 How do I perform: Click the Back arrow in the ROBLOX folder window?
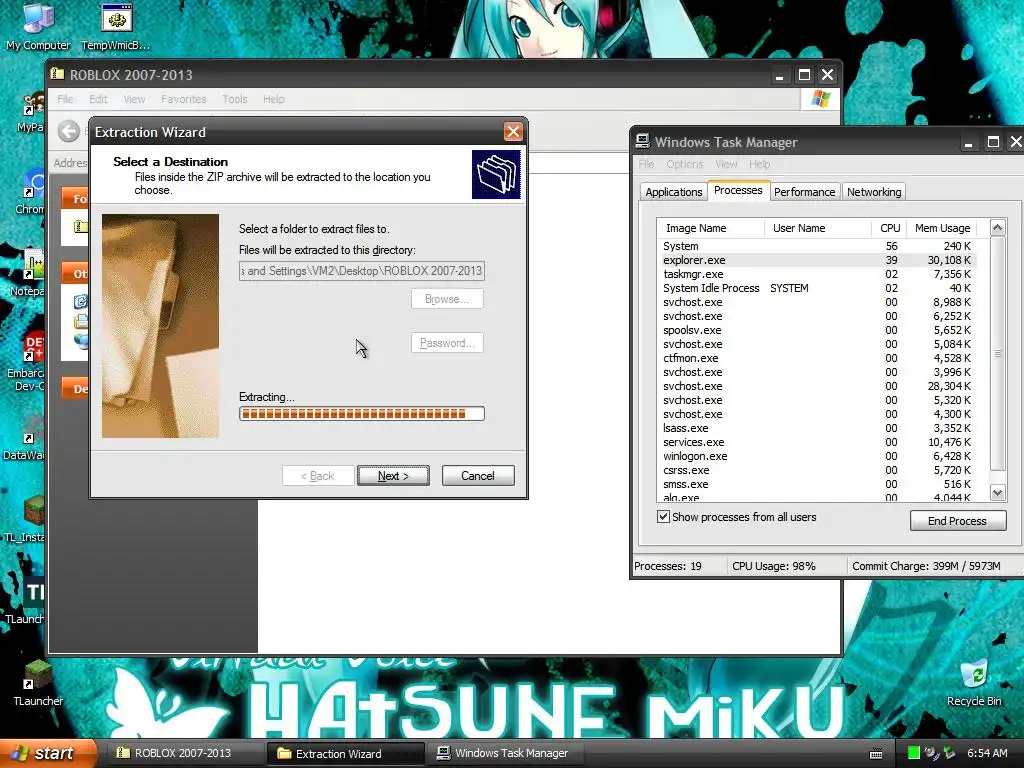click(69, 131)
